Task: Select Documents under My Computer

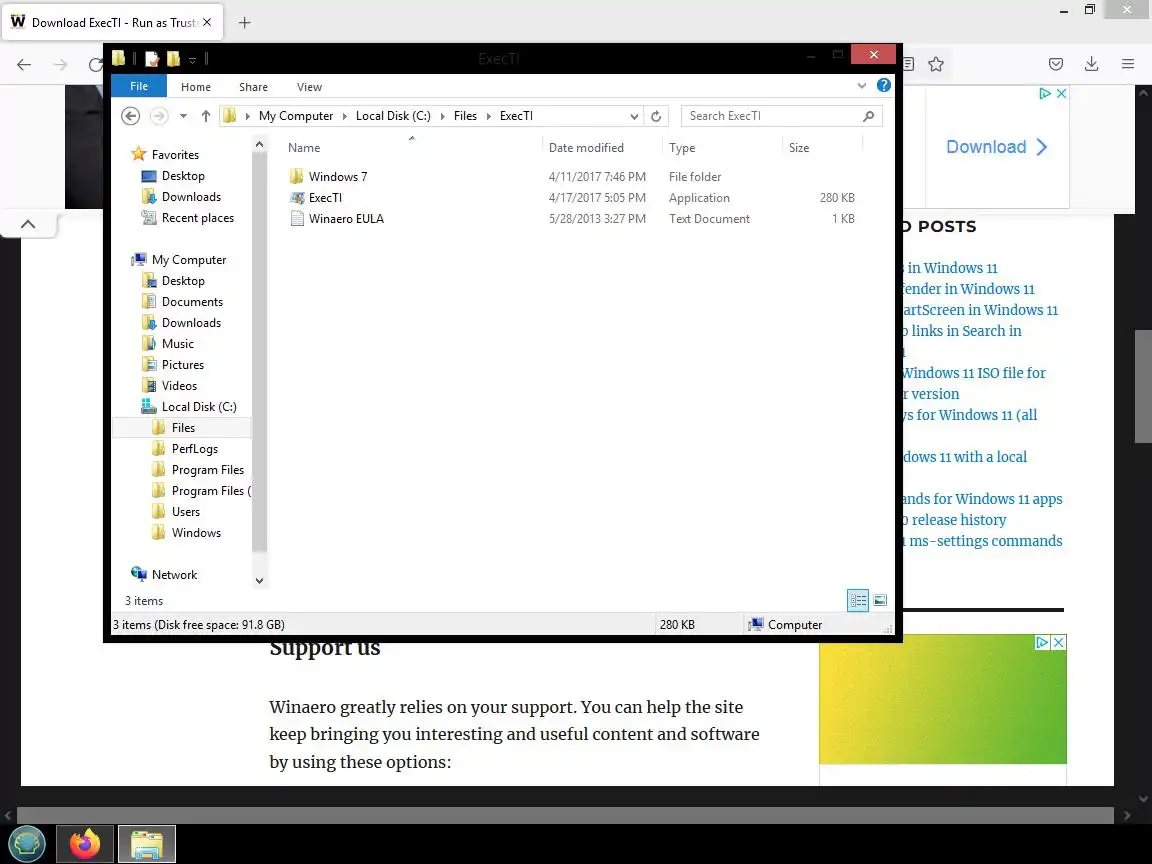Action: [x=192, y=301]
